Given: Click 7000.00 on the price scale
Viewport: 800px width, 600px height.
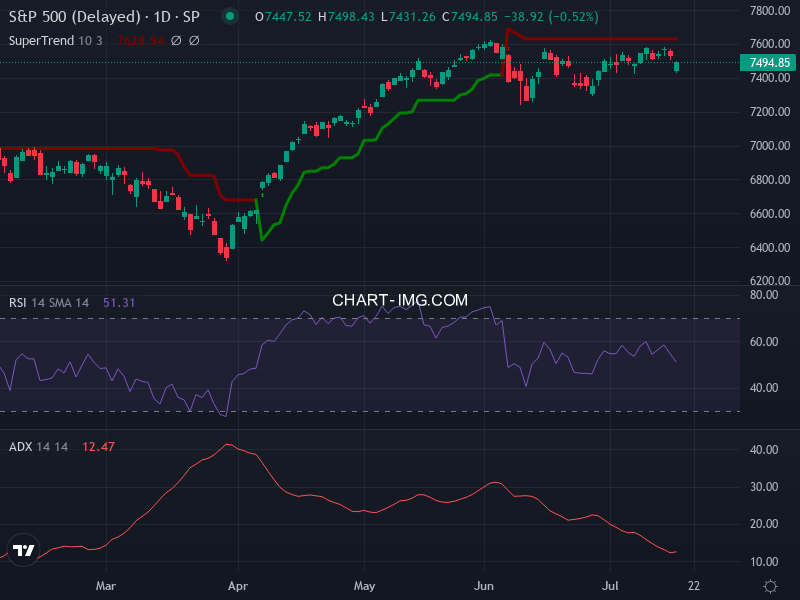Looking at the screenshot, I should coord(770,146).
